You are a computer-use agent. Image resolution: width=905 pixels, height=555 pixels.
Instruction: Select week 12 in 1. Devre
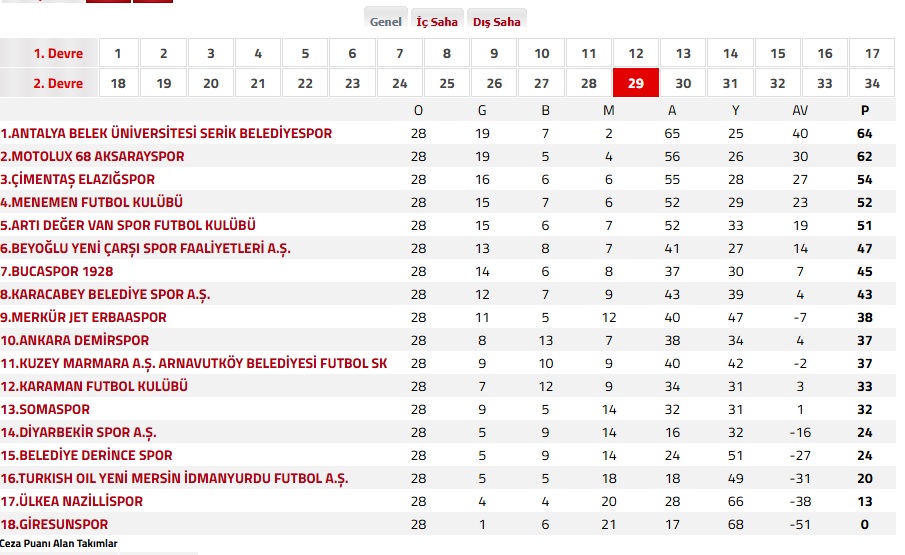[x=636, y=53]
